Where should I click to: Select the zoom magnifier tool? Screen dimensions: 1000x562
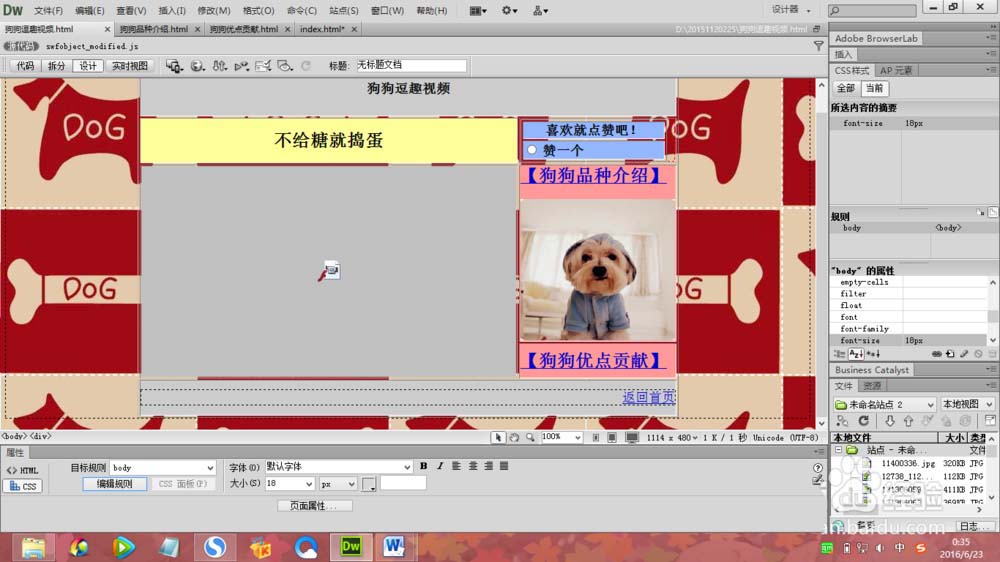(530, 438)
